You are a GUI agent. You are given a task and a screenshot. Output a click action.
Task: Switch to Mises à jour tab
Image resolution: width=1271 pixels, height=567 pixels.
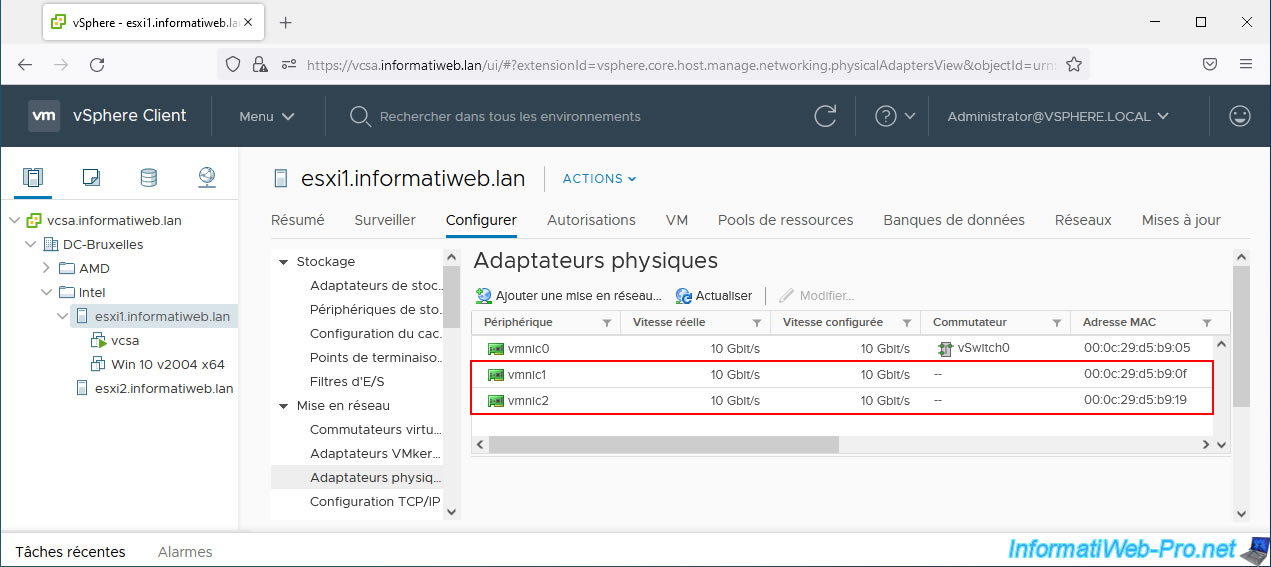click(1181, 220)
